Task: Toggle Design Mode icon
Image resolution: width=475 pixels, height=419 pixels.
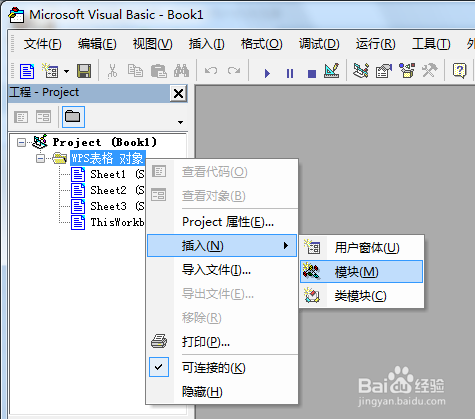Action: coord(332,71)
